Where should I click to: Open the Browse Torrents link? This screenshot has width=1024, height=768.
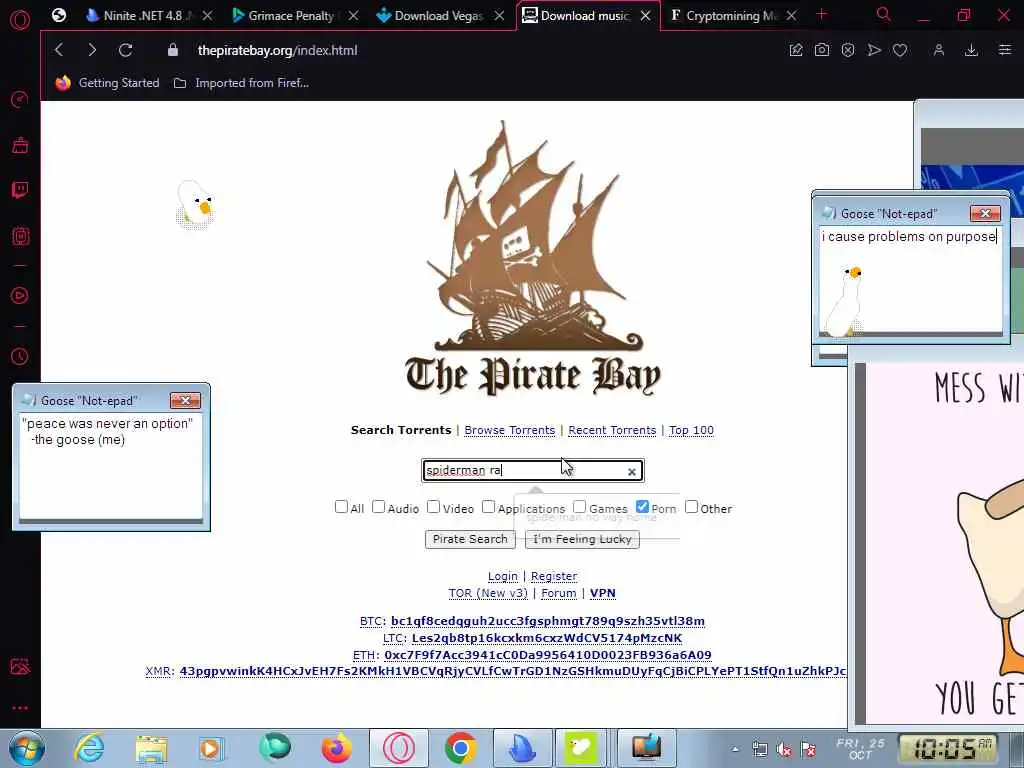[509, 430]
